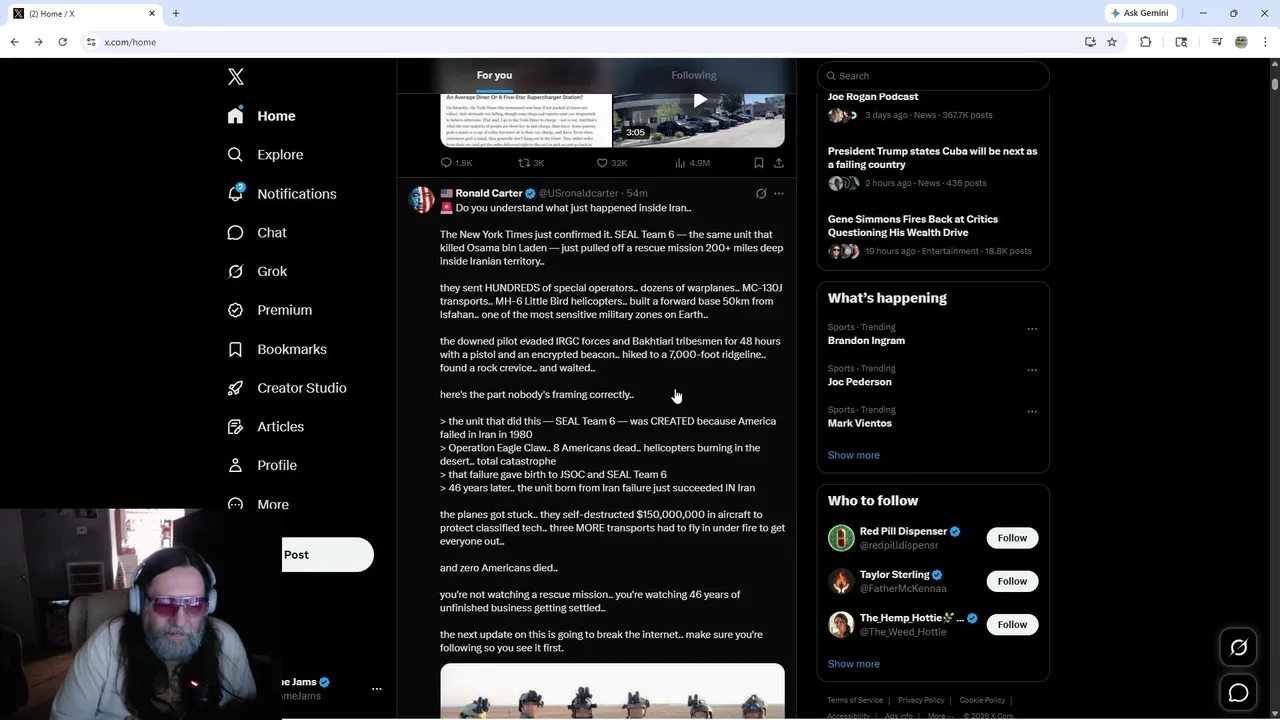Open the floating chat messages button
Screen dimensions: 1280x720
pos(1238,692)
